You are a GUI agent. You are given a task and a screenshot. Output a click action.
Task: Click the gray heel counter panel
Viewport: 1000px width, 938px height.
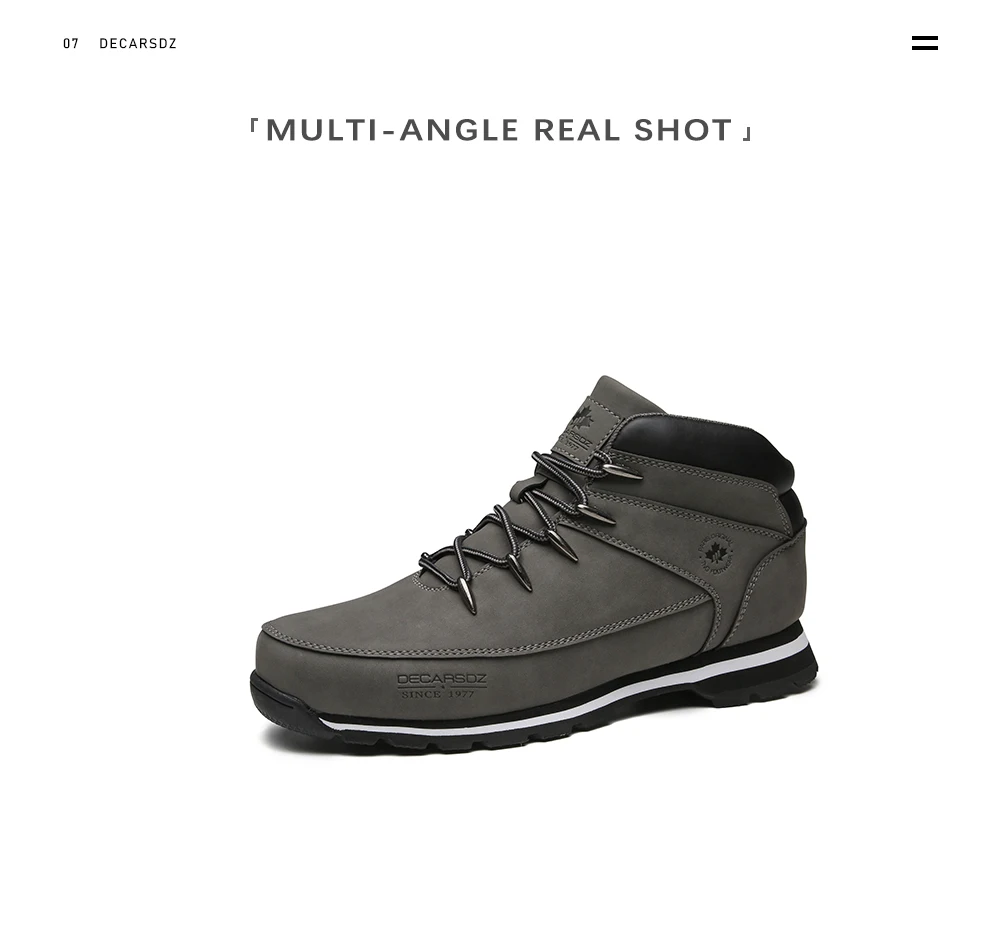[775, 580]
